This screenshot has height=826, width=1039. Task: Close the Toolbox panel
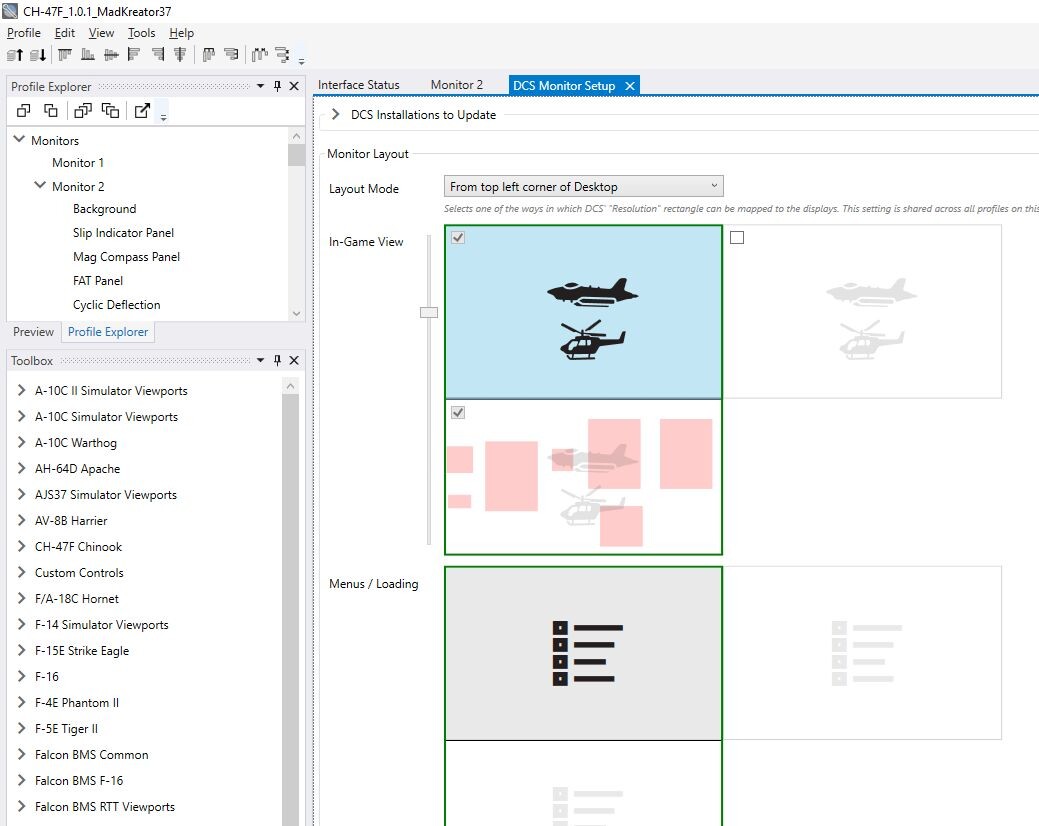click(x=294, y=360)
